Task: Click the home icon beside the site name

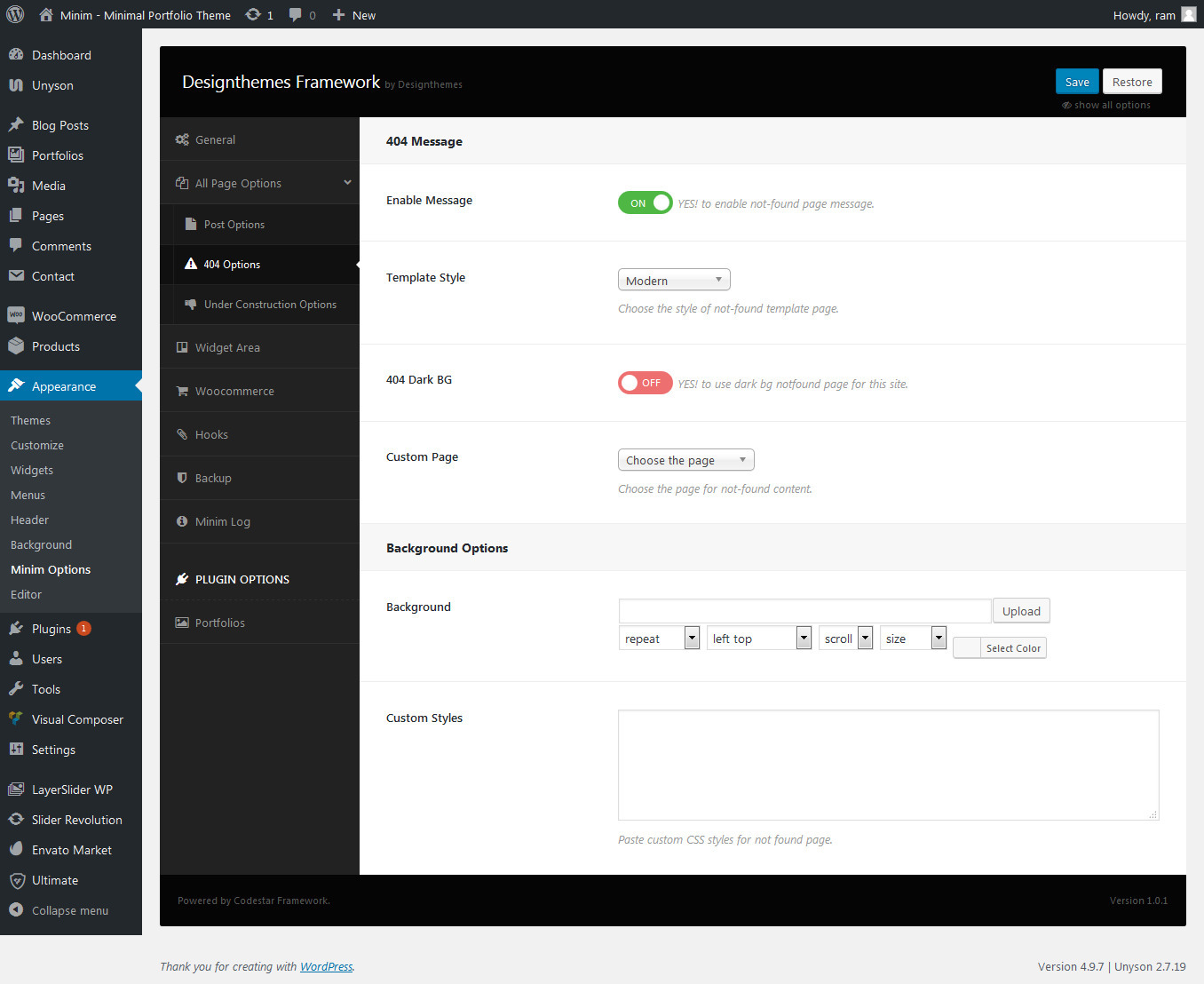Action: coord(46,14)
